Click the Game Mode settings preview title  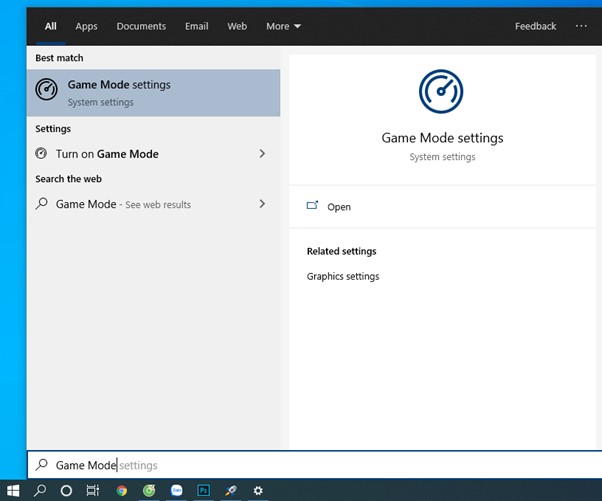point(442,138)
